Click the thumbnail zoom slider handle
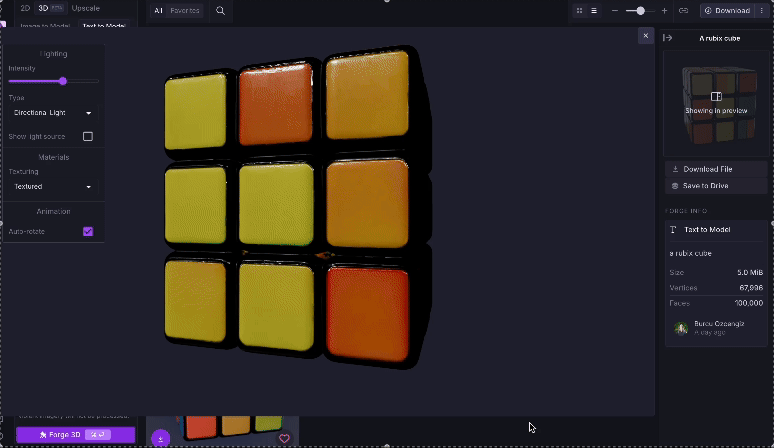774x448 pixels. pyautogui.click(x=640, y=10)
